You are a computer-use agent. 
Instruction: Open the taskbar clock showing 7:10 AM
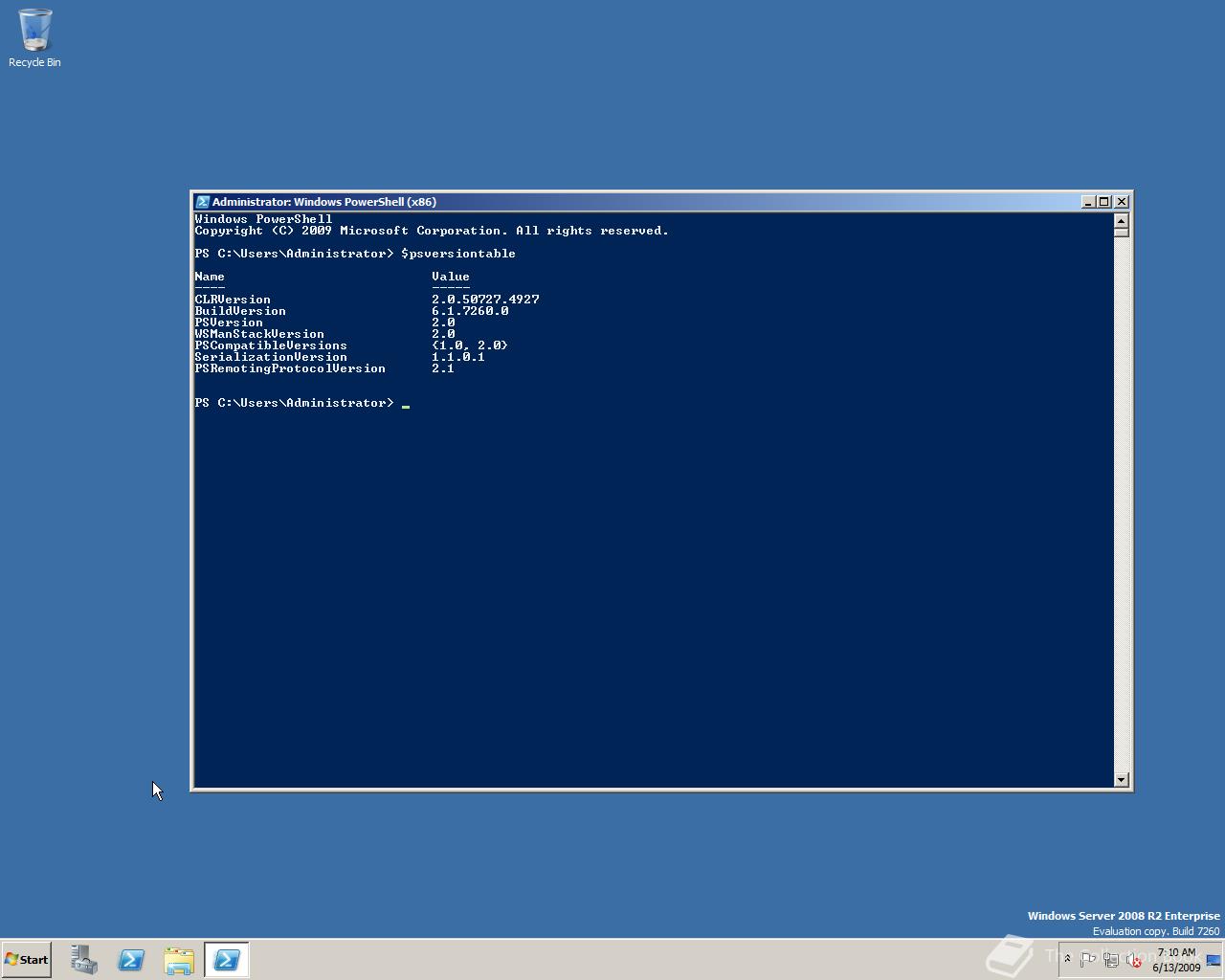1176,960
